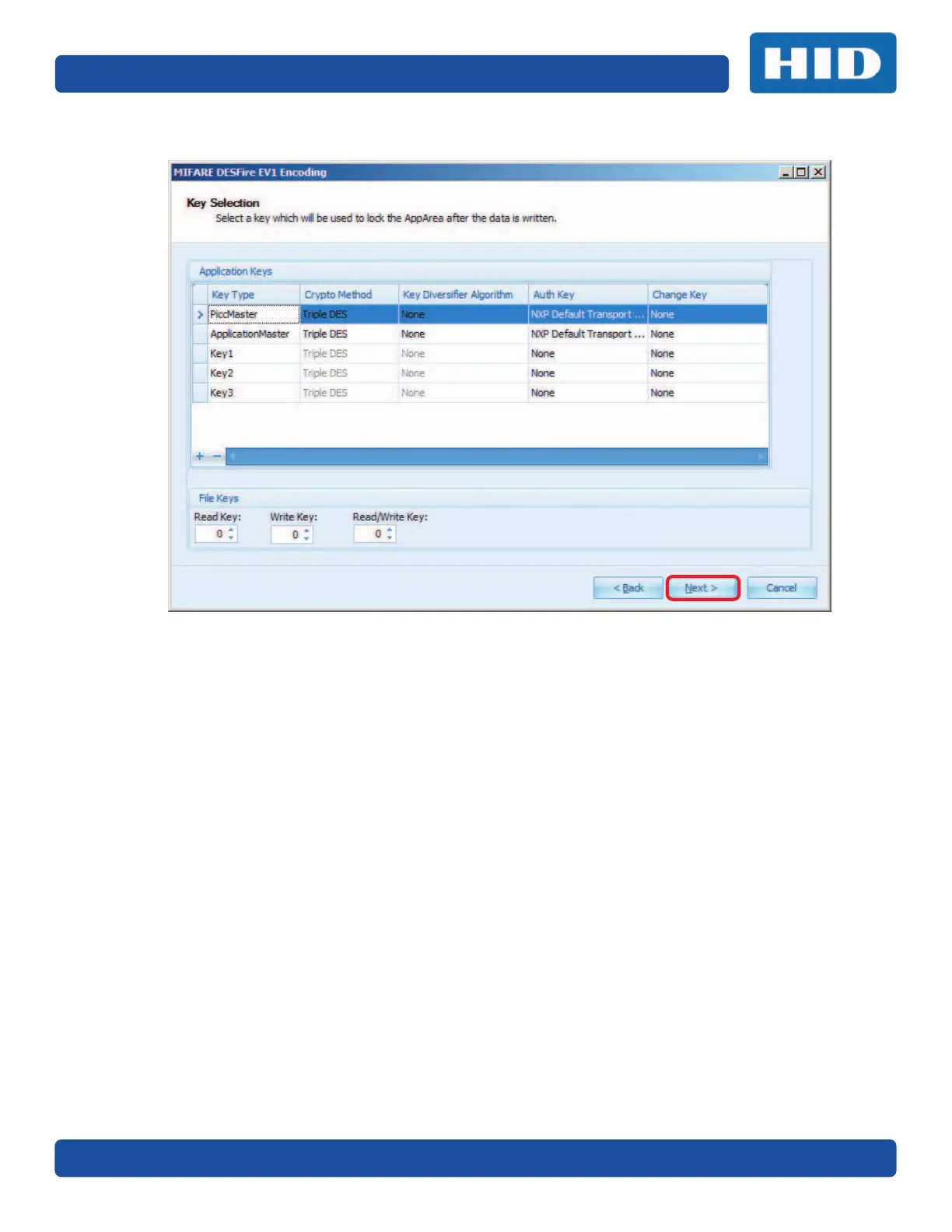Select the Key3 row

click(480, 393)
